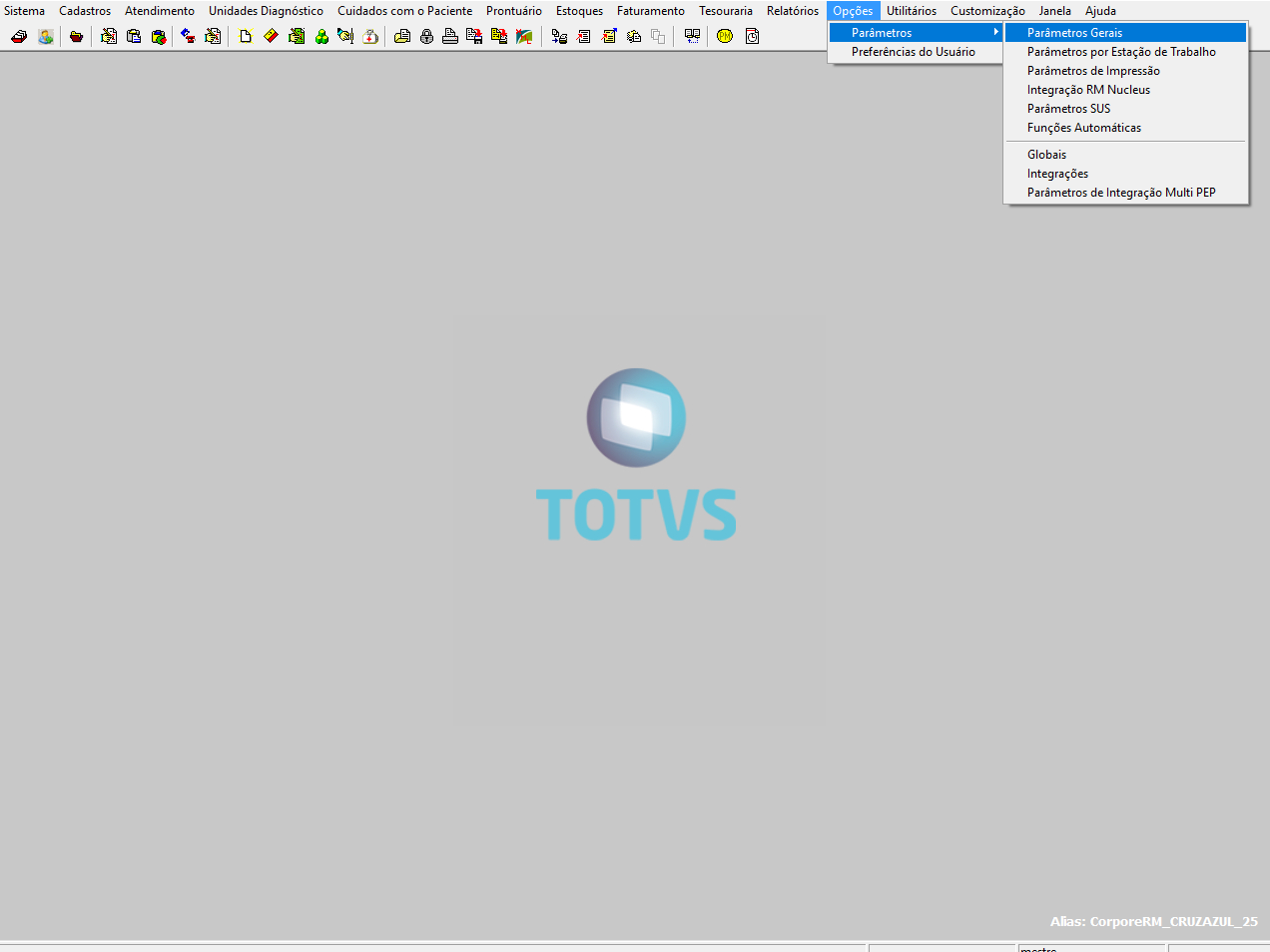Click the green stacked cubes icon
The height and width of the screenshot is (952, 1270).
pos(321,36)
